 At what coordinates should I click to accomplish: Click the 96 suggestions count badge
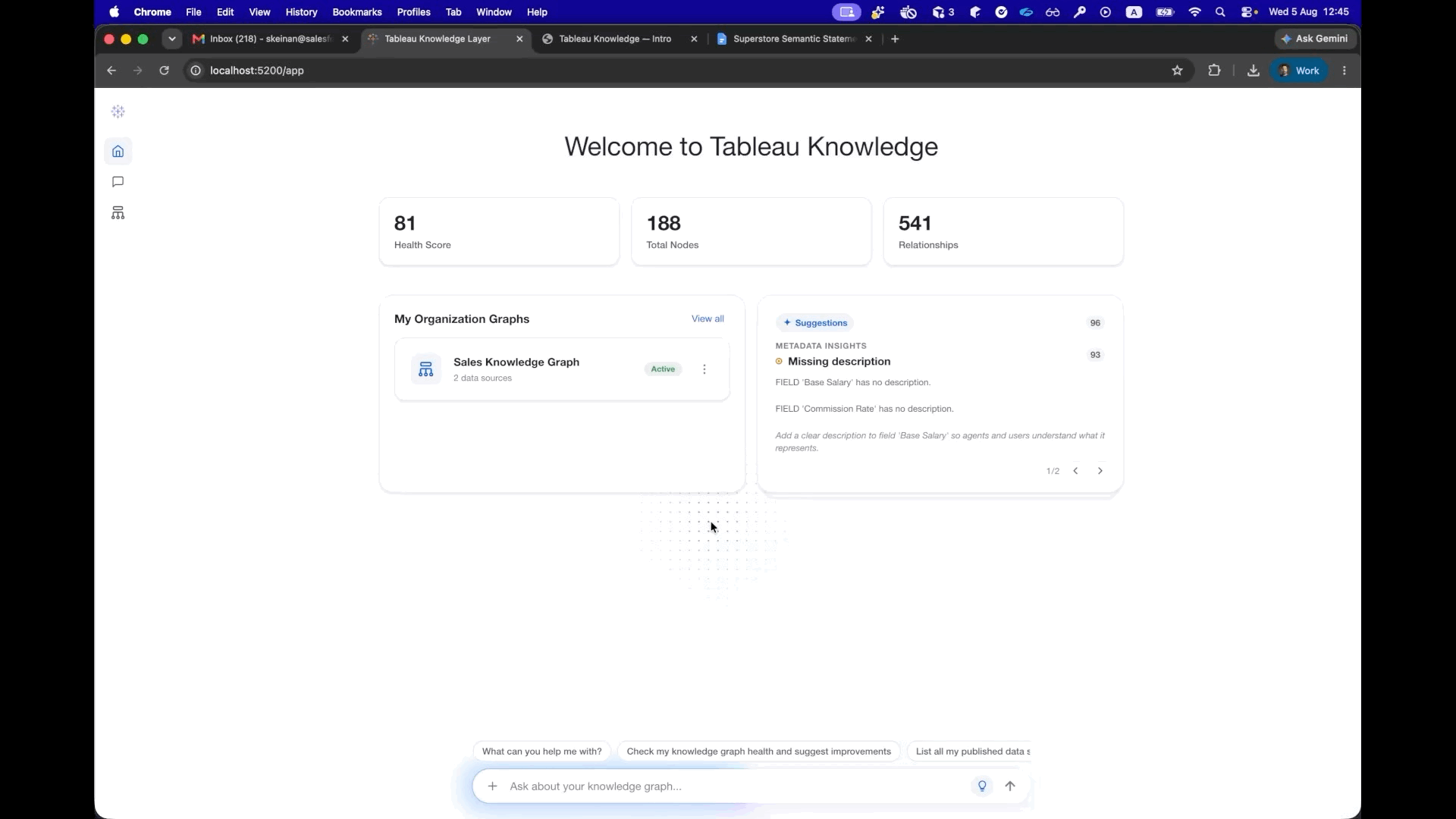click(1095, 323)
